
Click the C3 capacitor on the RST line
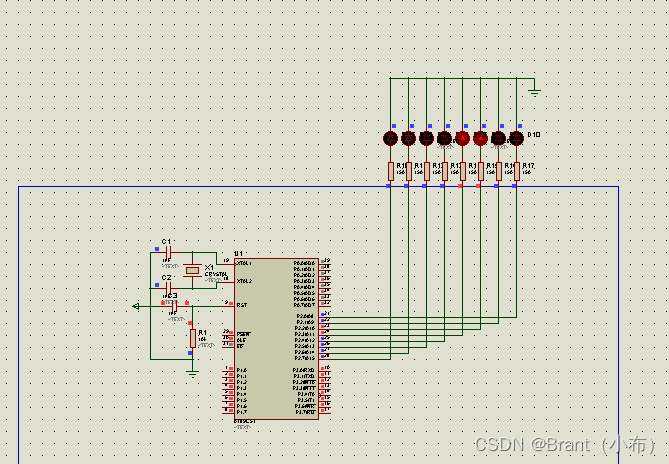(174, 306)
